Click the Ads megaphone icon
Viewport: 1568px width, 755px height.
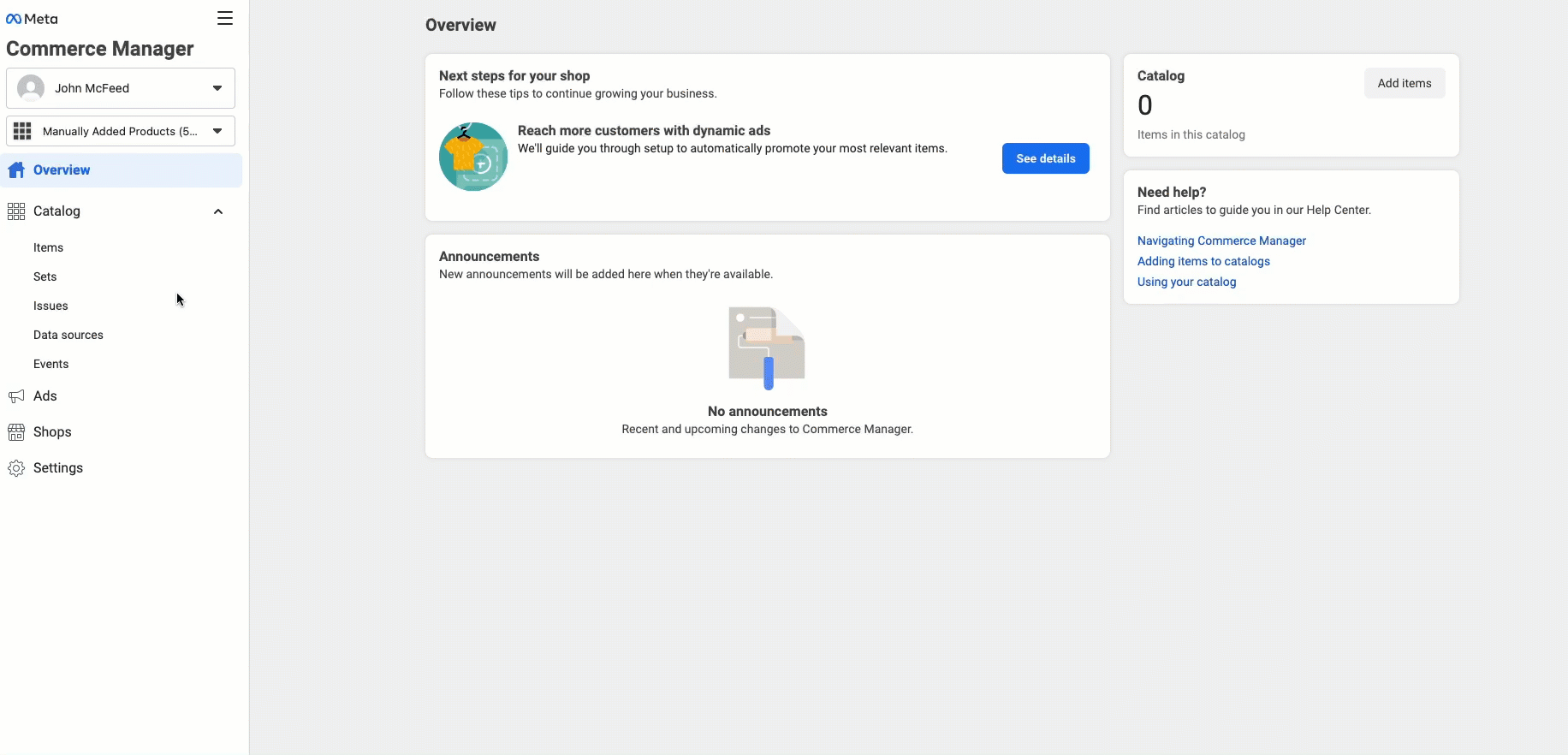tap(16, 396)
